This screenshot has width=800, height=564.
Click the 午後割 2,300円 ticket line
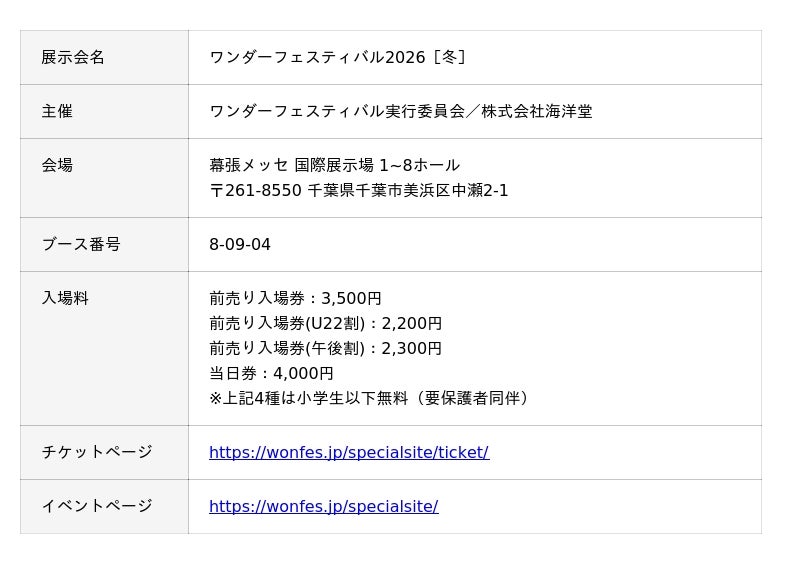[x=325, y=348]
